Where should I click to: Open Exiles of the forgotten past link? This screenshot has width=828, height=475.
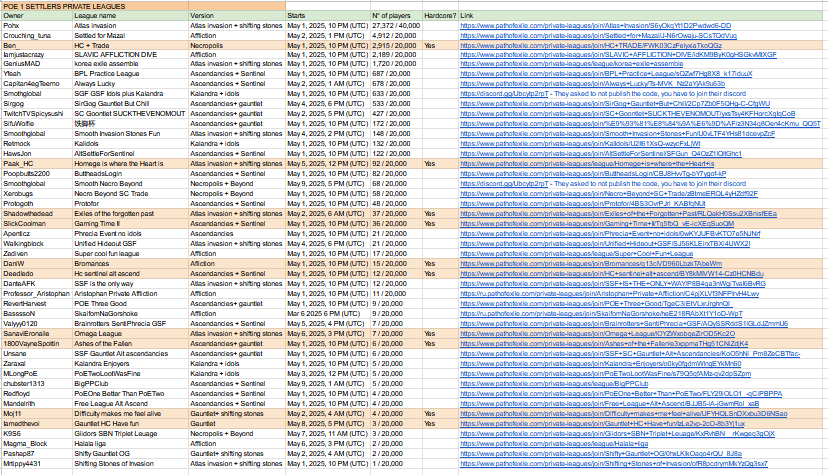(x=618, y=214)
